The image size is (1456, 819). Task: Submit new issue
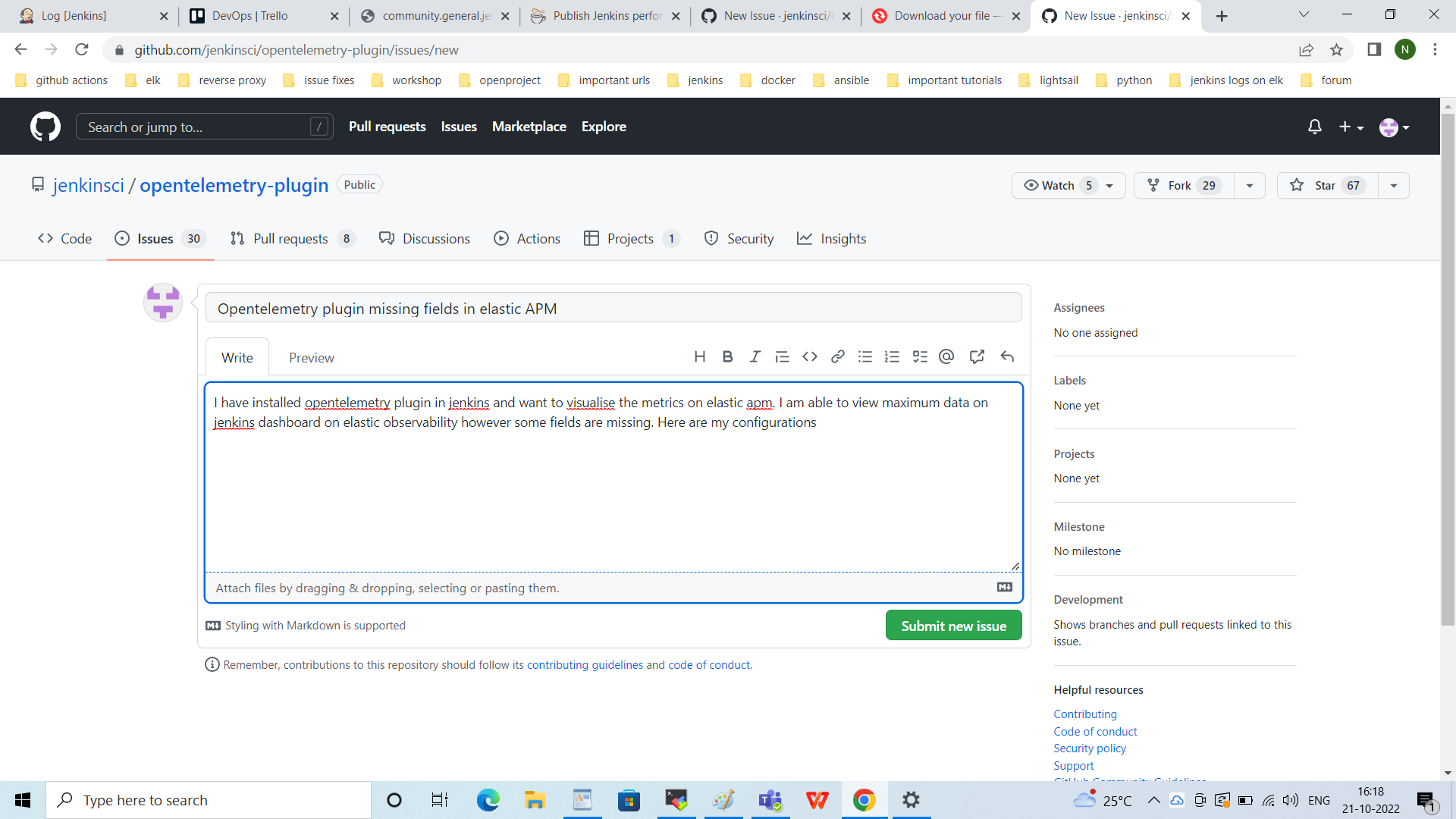coord(953,626)
